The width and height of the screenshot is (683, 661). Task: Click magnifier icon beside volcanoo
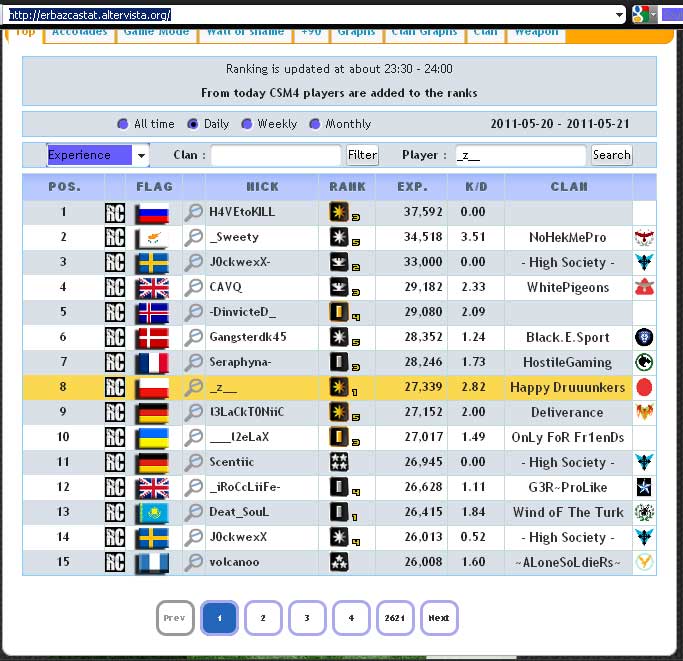tap(193, 562)
